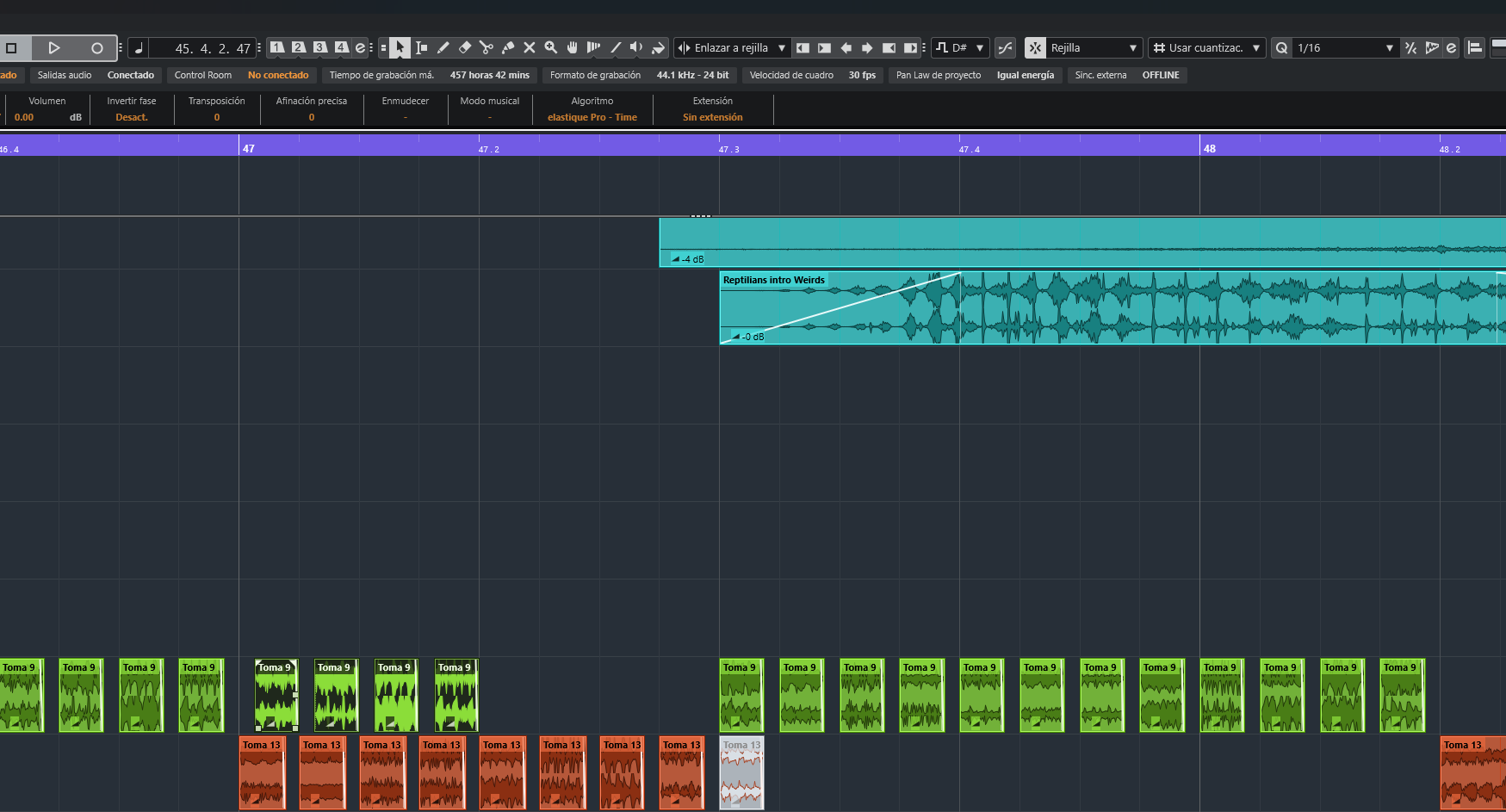
Task: Click the Record transport button
Action: (x=96, y=48)
